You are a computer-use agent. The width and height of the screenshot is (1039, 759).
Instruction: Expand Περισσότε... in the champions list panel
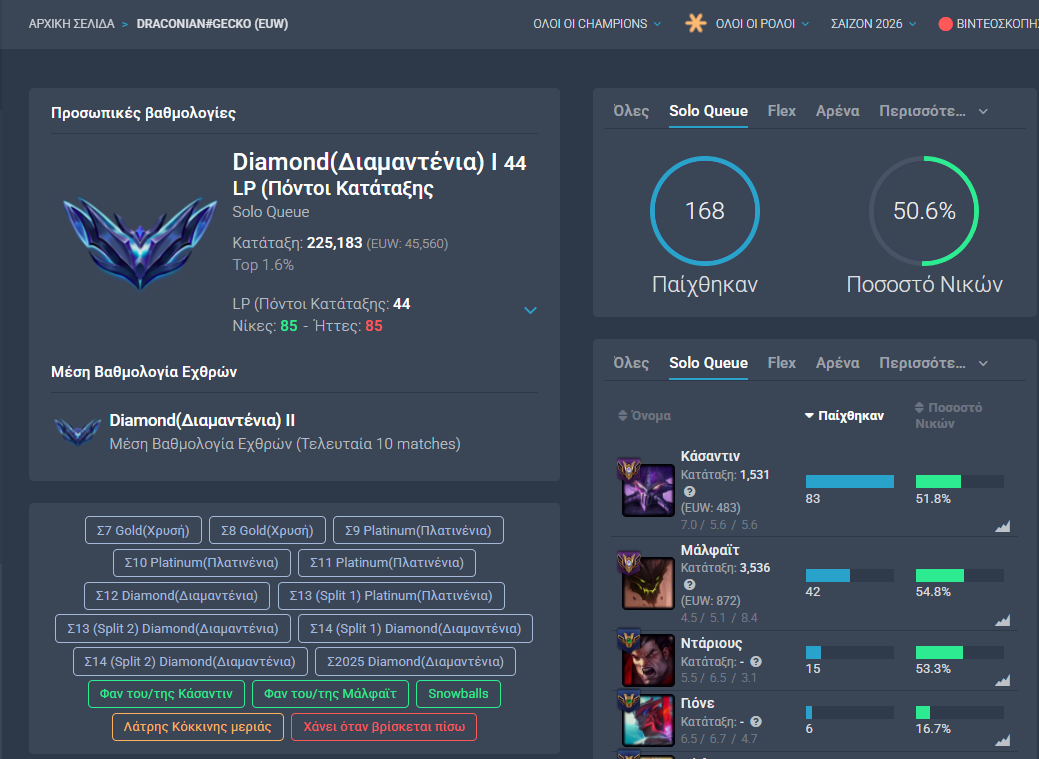point(933,363)
